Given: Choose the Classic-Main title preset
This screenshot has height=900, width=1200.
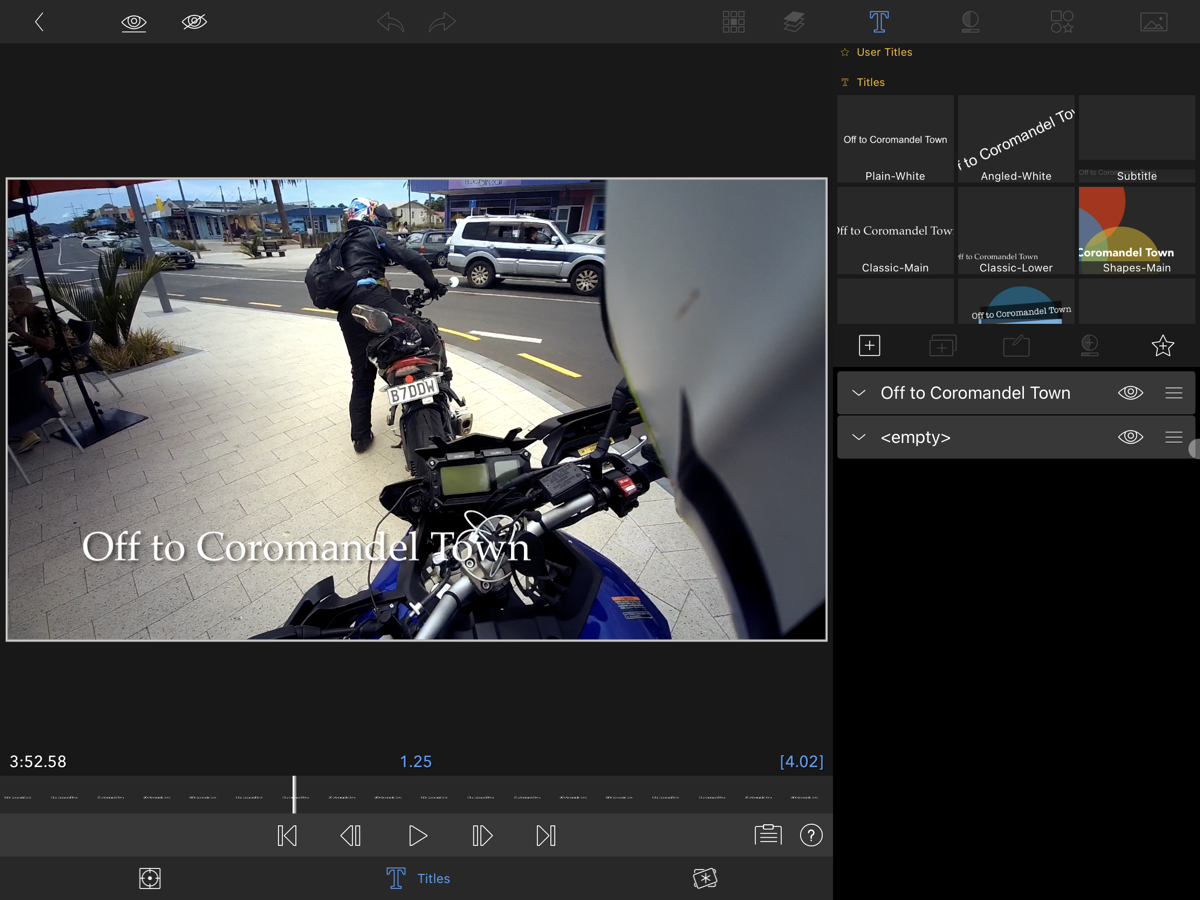Looking at the screenshot, I should [x=895, y=231].
